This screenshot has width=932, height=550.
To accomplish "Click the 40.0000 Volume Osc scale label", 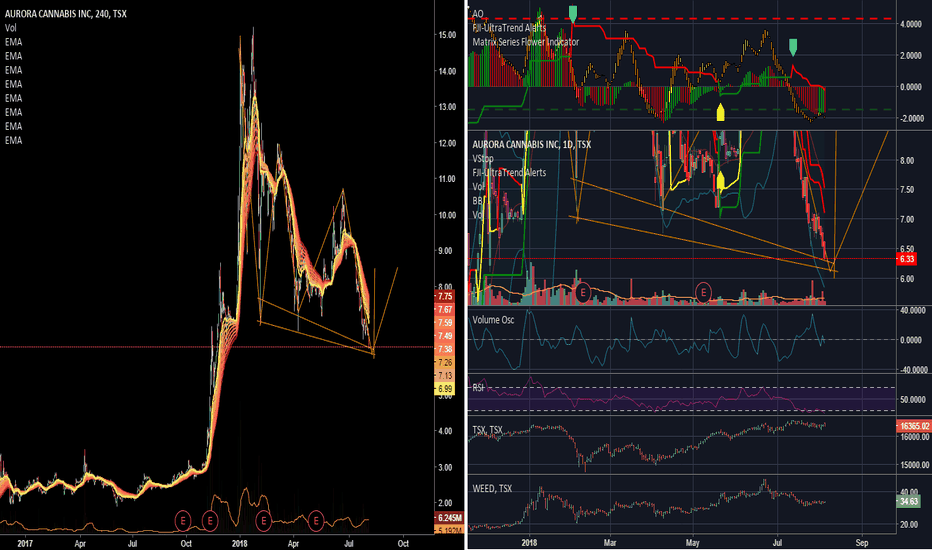I will [x=913, y=310].
